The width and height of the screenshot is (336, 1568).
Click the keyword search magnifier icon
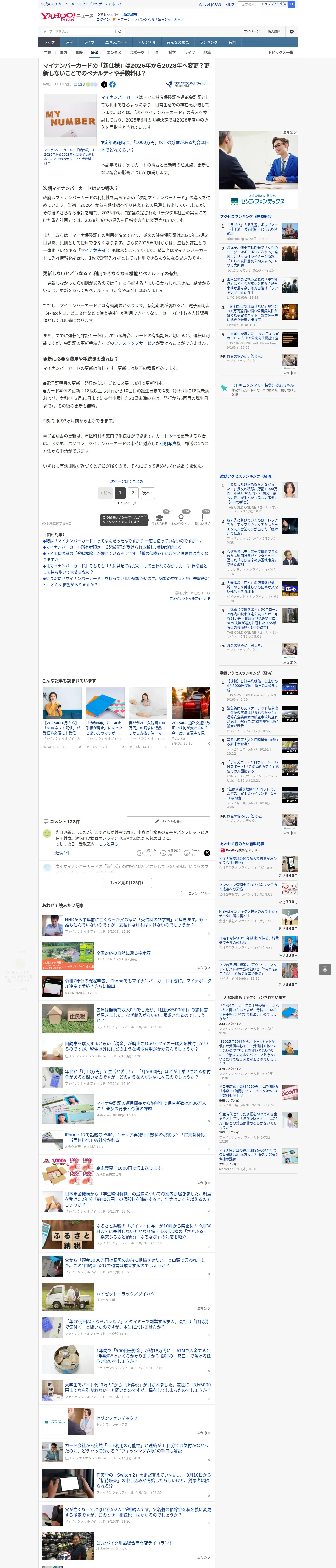pyautogui.click(x=120, y=32)
